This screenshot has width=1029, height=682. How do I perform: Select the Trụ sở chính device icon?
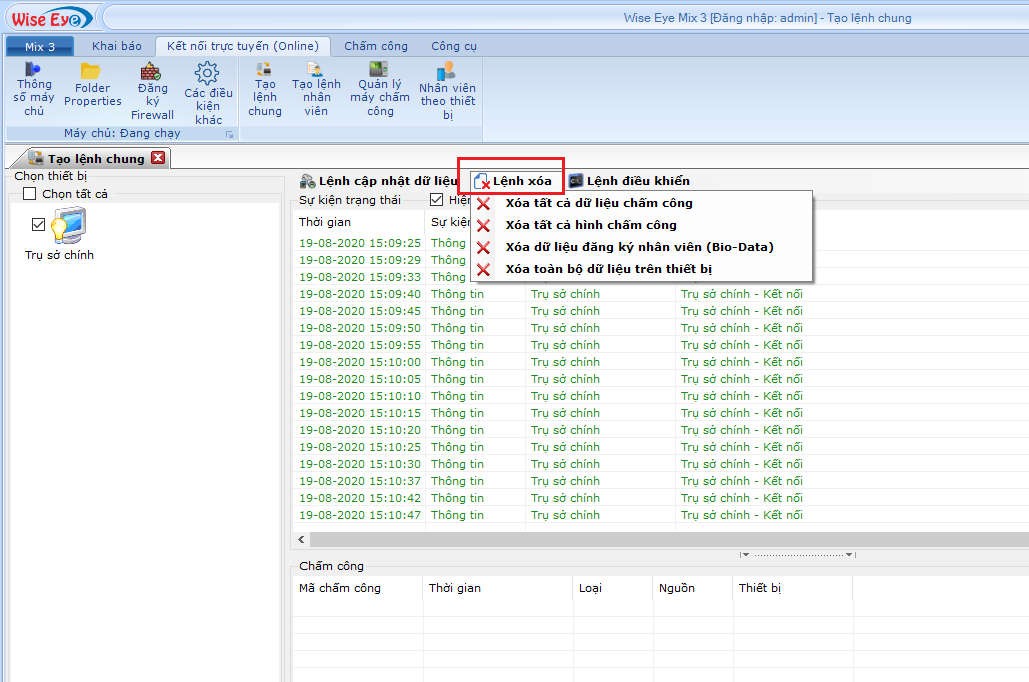[x=67, y=227]
